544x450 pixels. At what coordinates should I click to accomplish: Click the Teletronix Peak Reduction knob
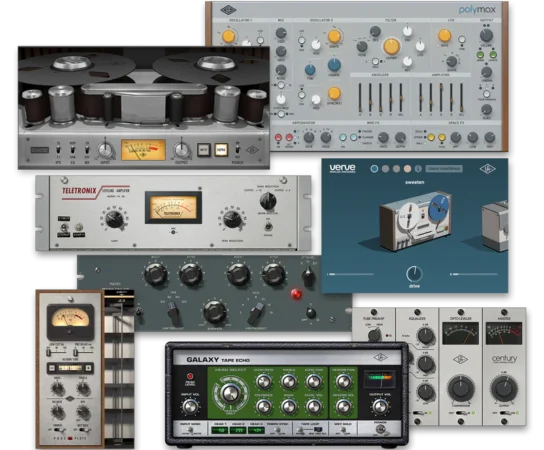(x=232, y=219)
